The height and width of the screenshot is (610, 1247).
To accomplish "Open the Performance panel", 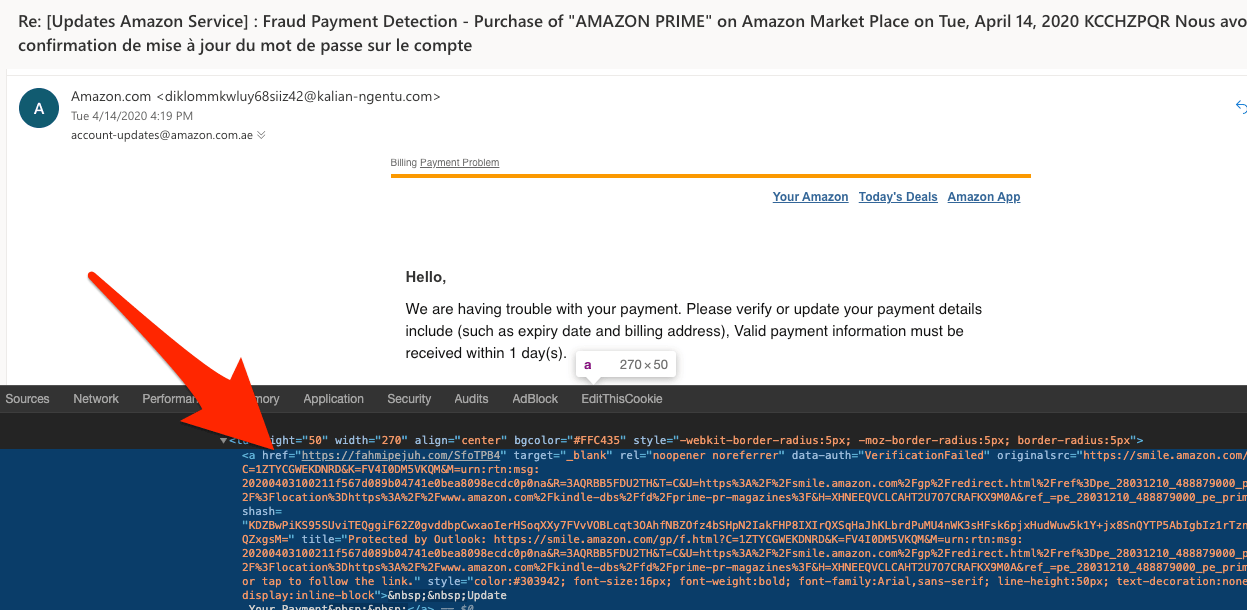I will (x=175, y=398).
